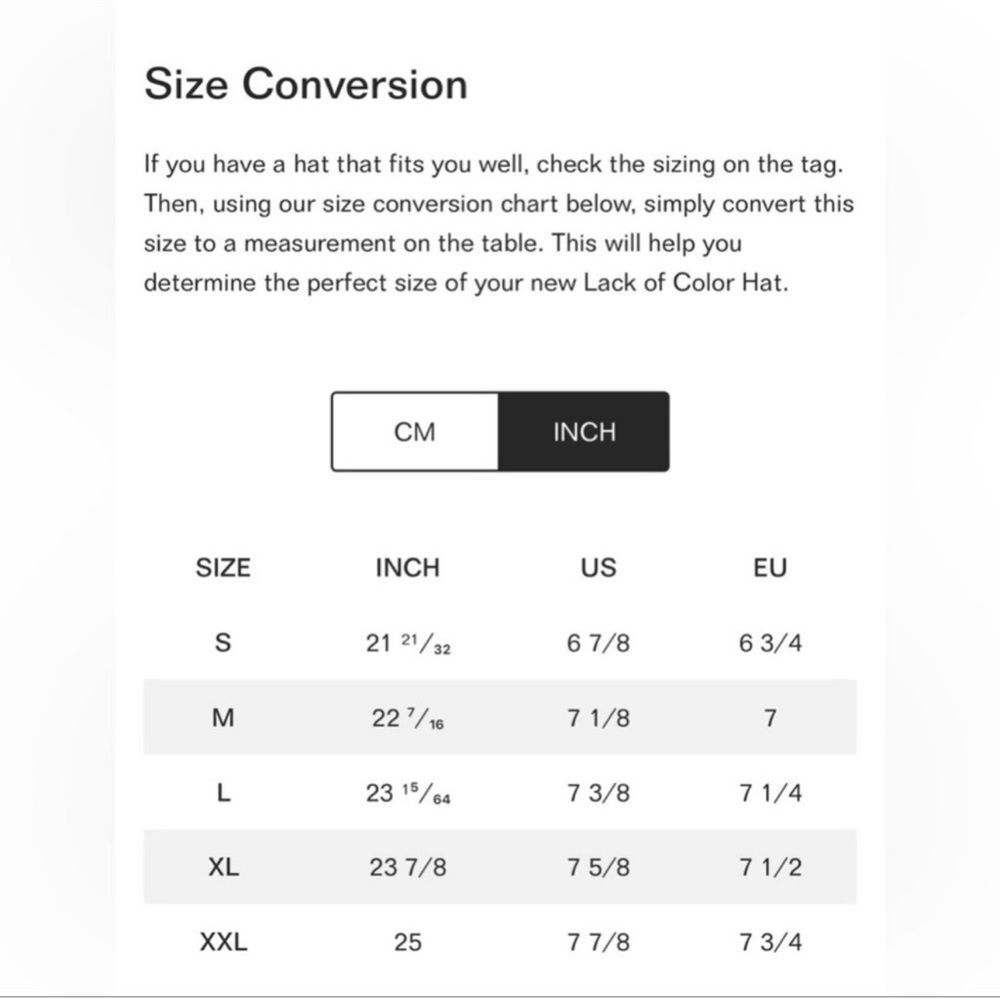Select the US column header
The image size is (1000, 1000).
598,568
